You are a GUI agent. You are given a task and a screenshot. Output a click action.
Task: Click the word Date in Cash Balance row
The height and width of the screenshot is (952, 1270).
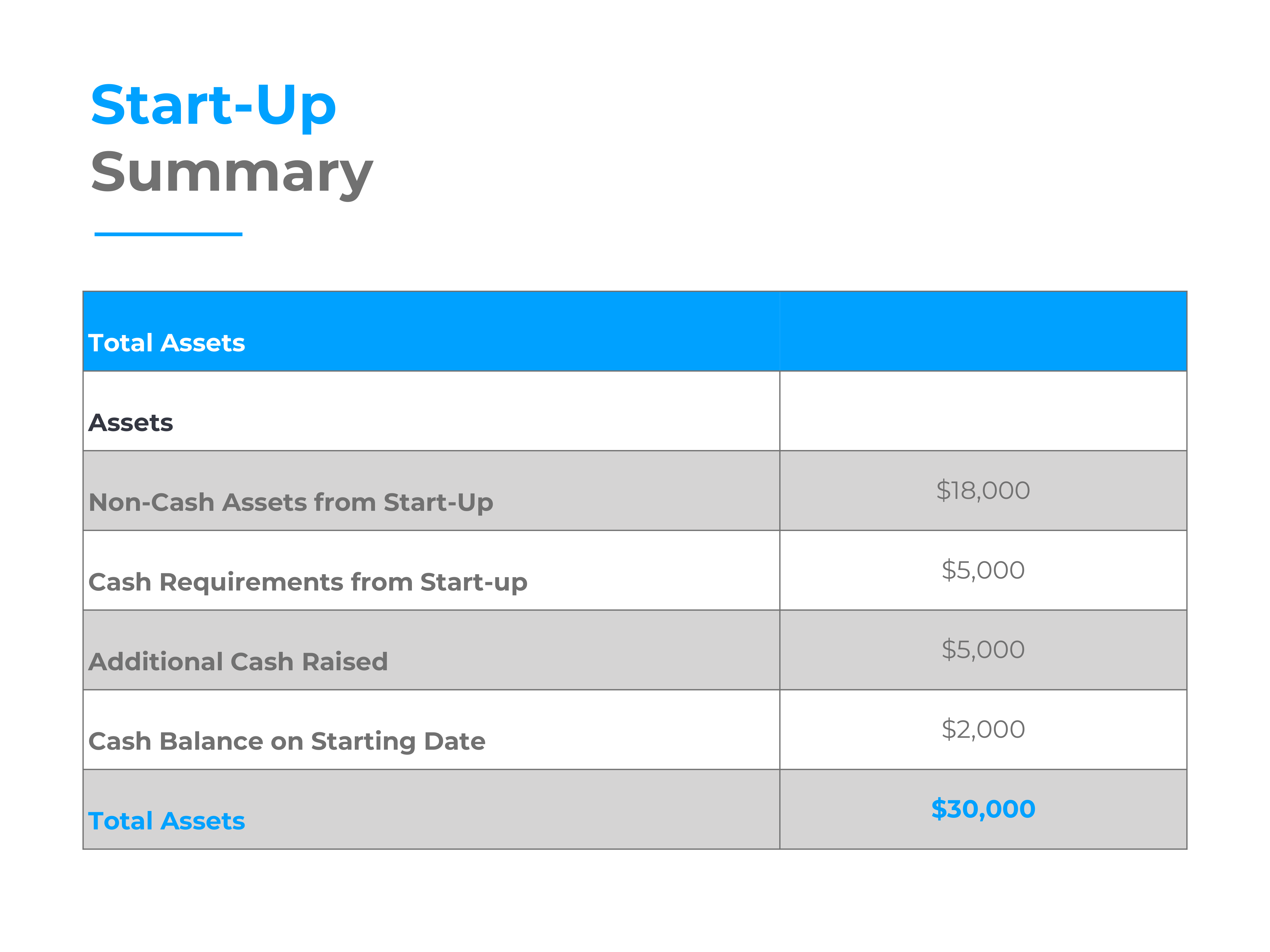point(455,741)
